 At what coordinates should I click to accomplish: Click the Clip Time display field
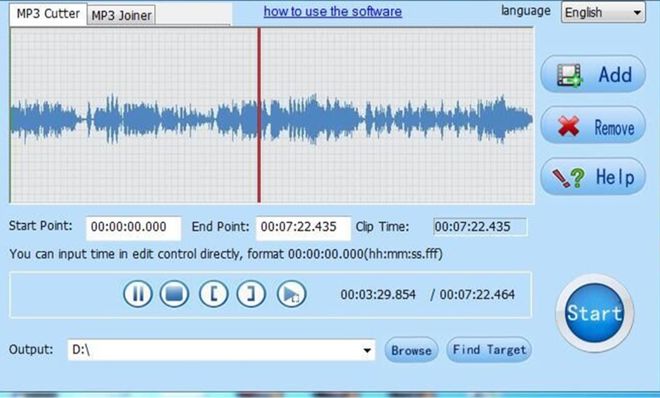(480, 227)
